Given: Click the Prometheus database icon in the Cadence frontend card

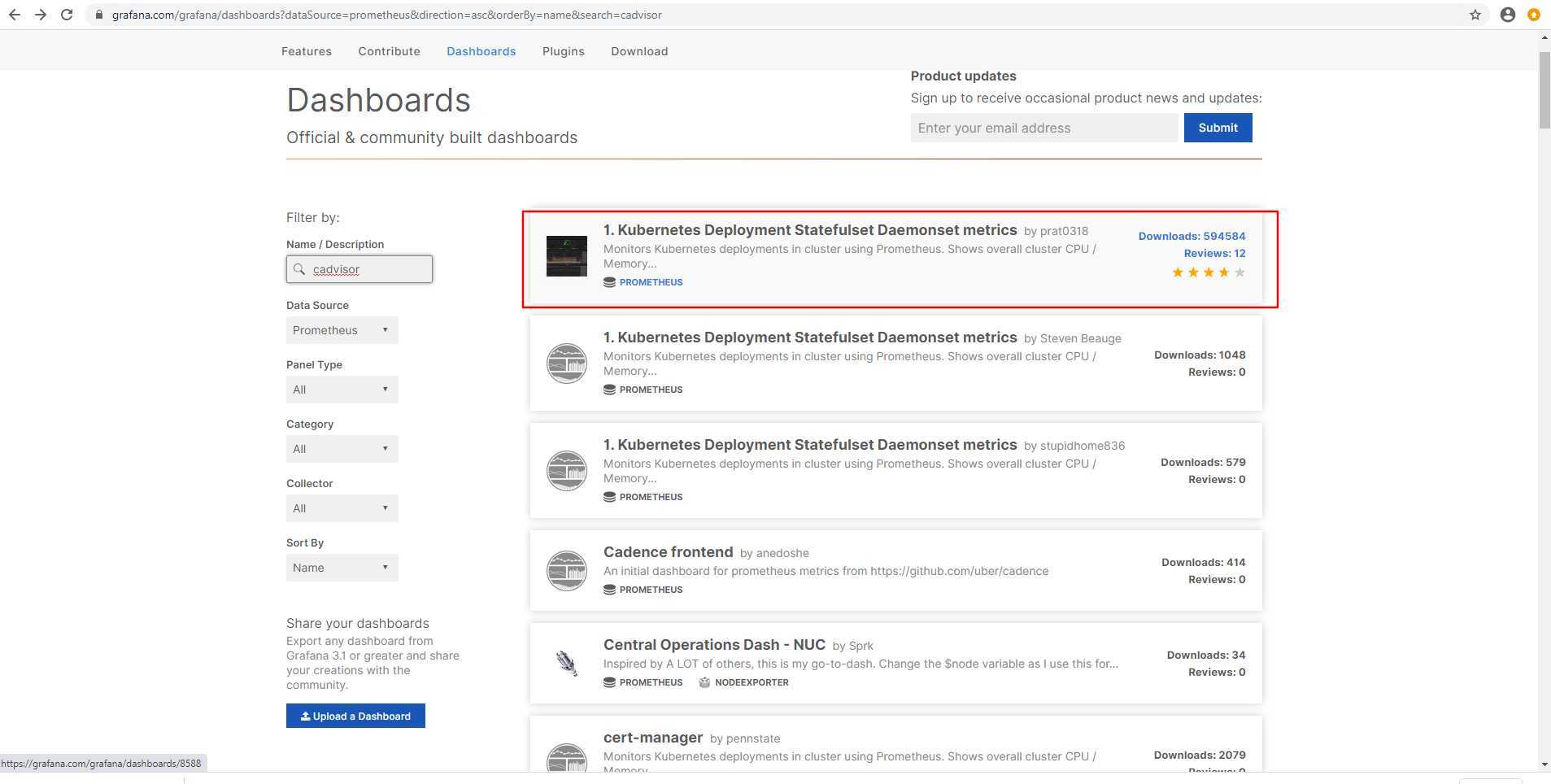Looking at the screenshot, I should [x=609, y=590].
